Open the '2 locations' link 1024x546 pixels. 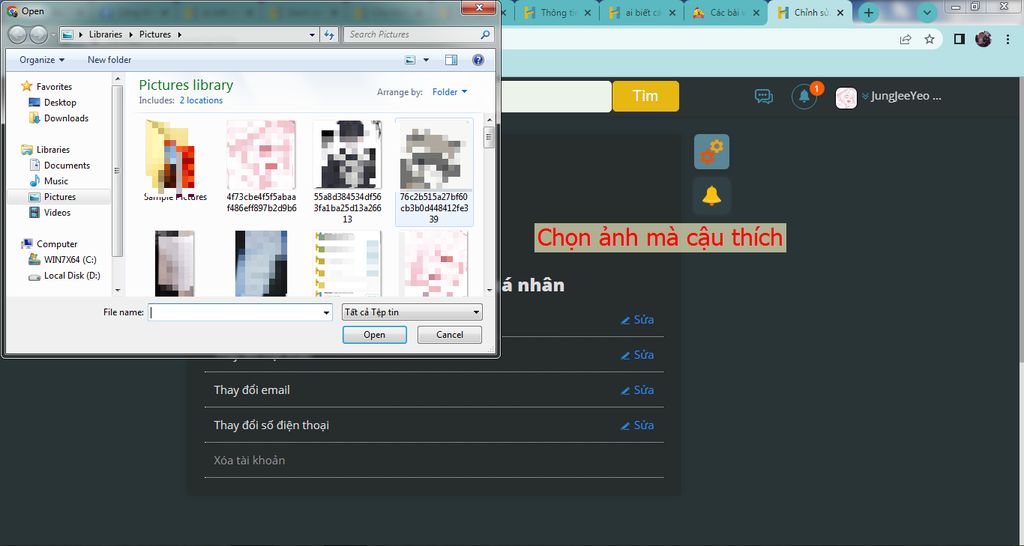point(201,101)
